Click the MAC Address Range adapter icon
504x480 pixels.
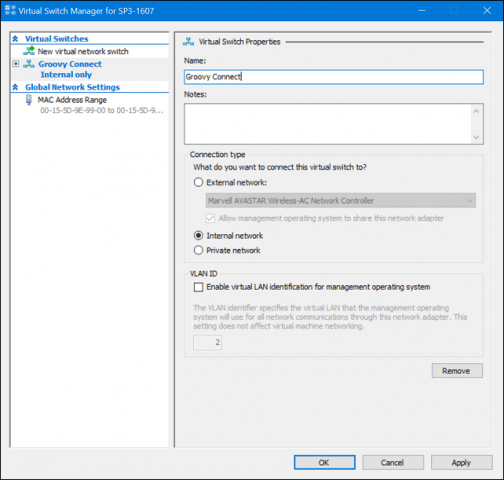[29, 100]
